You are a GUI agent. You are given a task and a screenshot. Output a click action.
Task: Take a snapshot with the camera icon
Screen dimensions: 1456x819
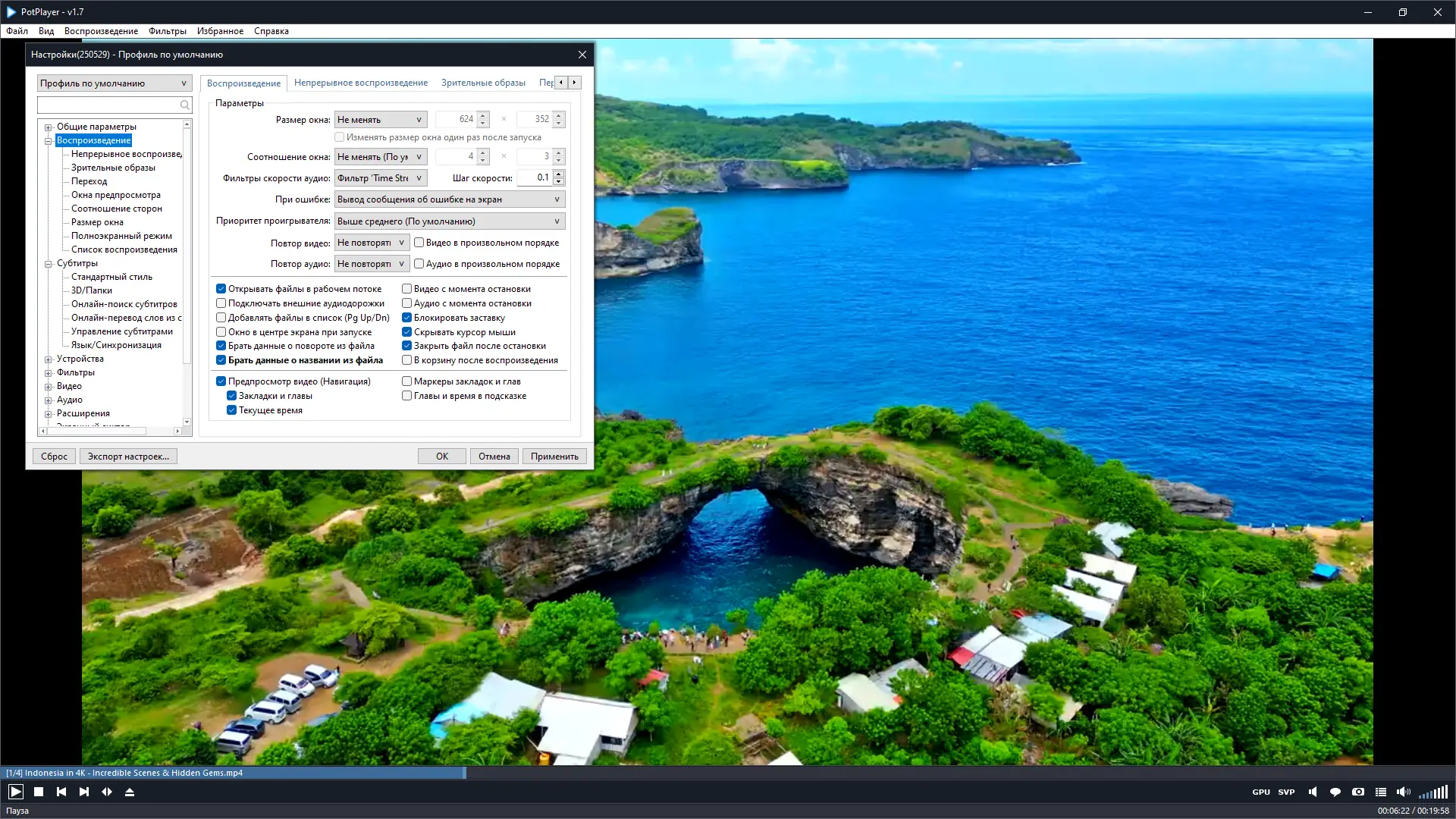click(1358, 792)
